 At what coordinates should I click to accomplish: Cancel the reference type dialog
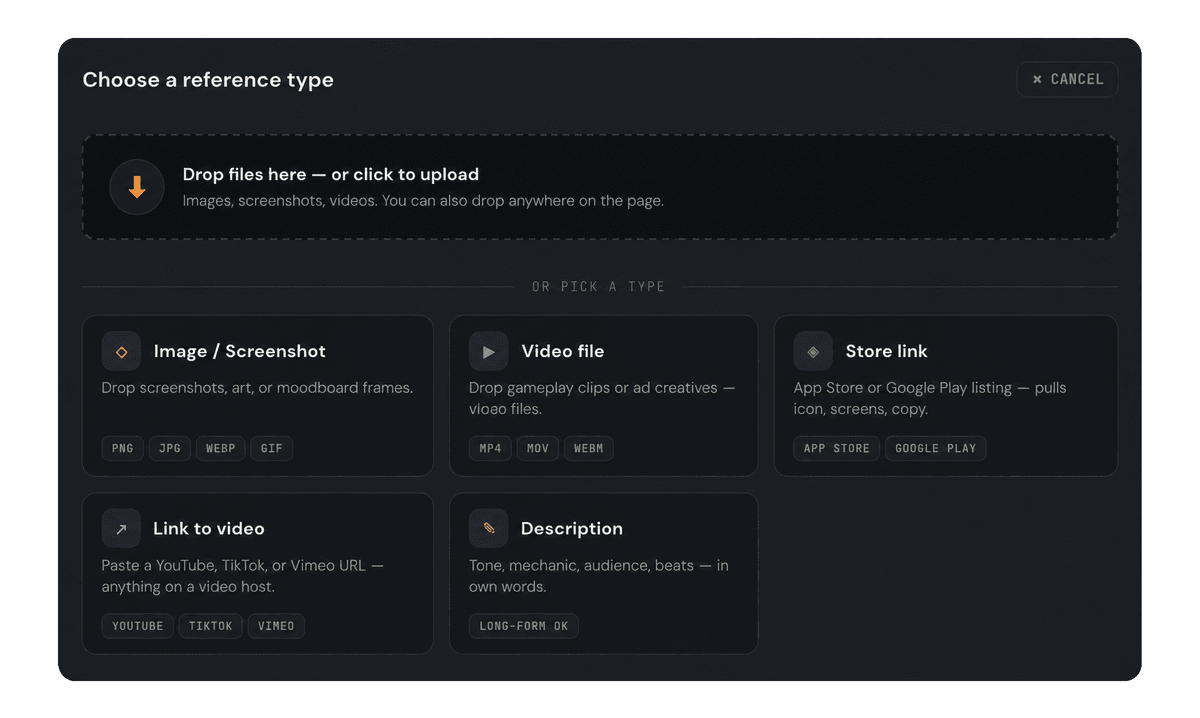pyautogui.click(x=1067, y=79)
